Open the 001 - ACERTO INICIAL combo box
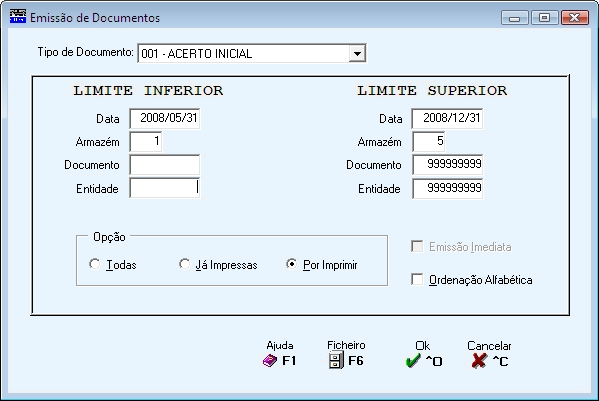The image size is (599, 401). pos(252,53)
